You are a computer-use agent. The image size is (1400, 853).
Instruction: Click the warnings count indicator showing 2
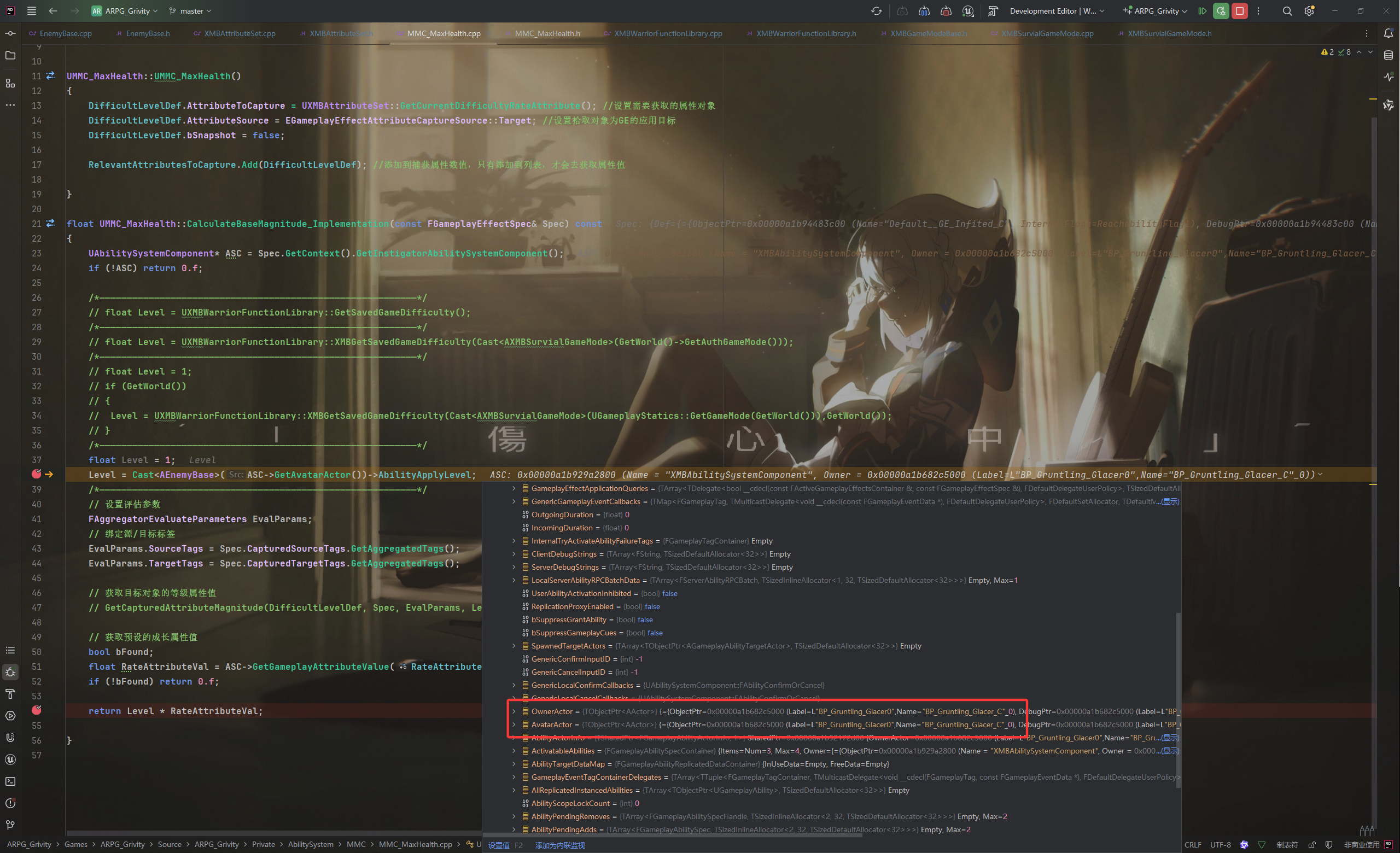point(1328,52)
